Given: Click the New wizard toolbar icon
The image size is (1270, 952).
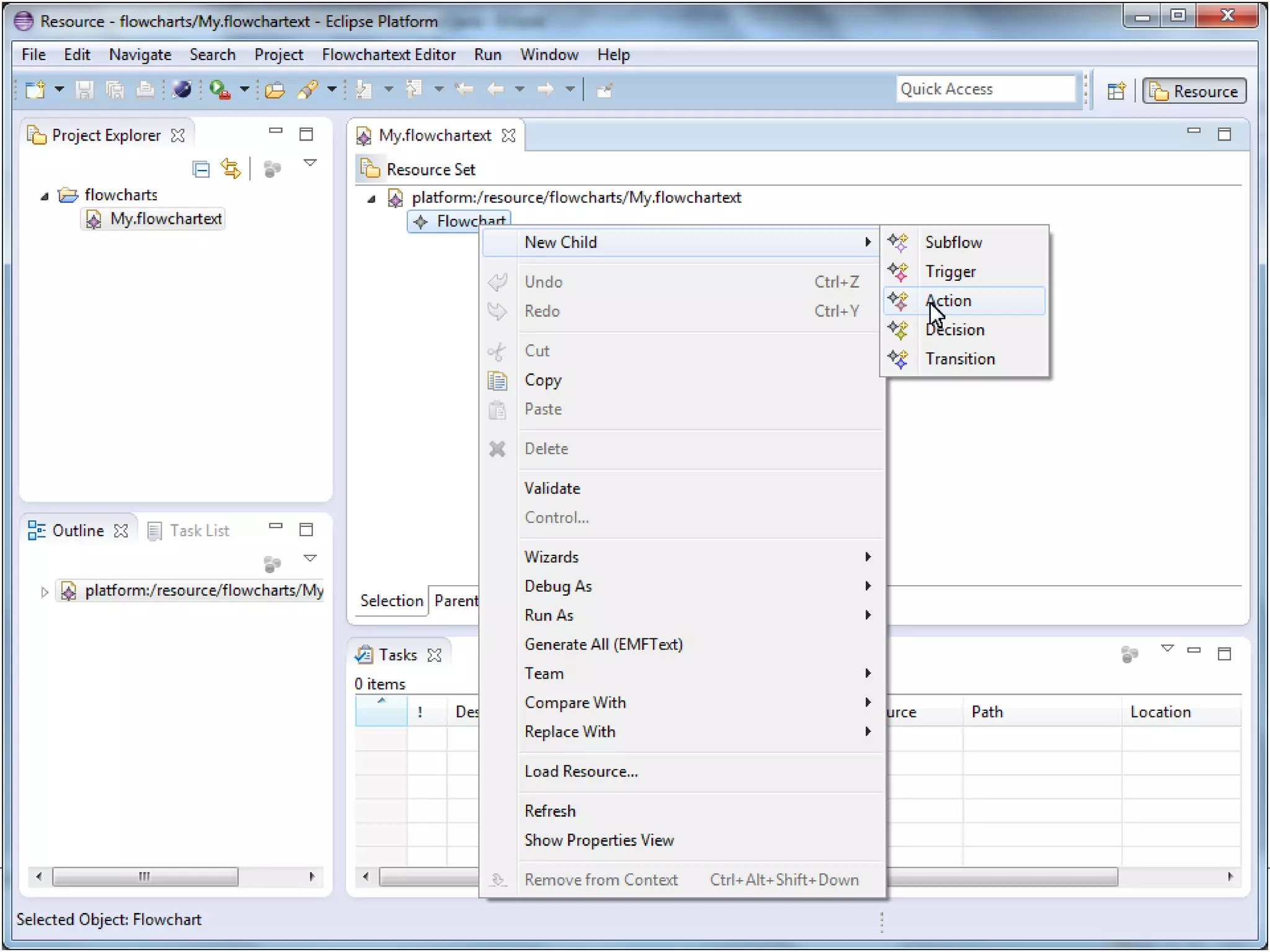Looking at the screenshot, I should (35, 90).
